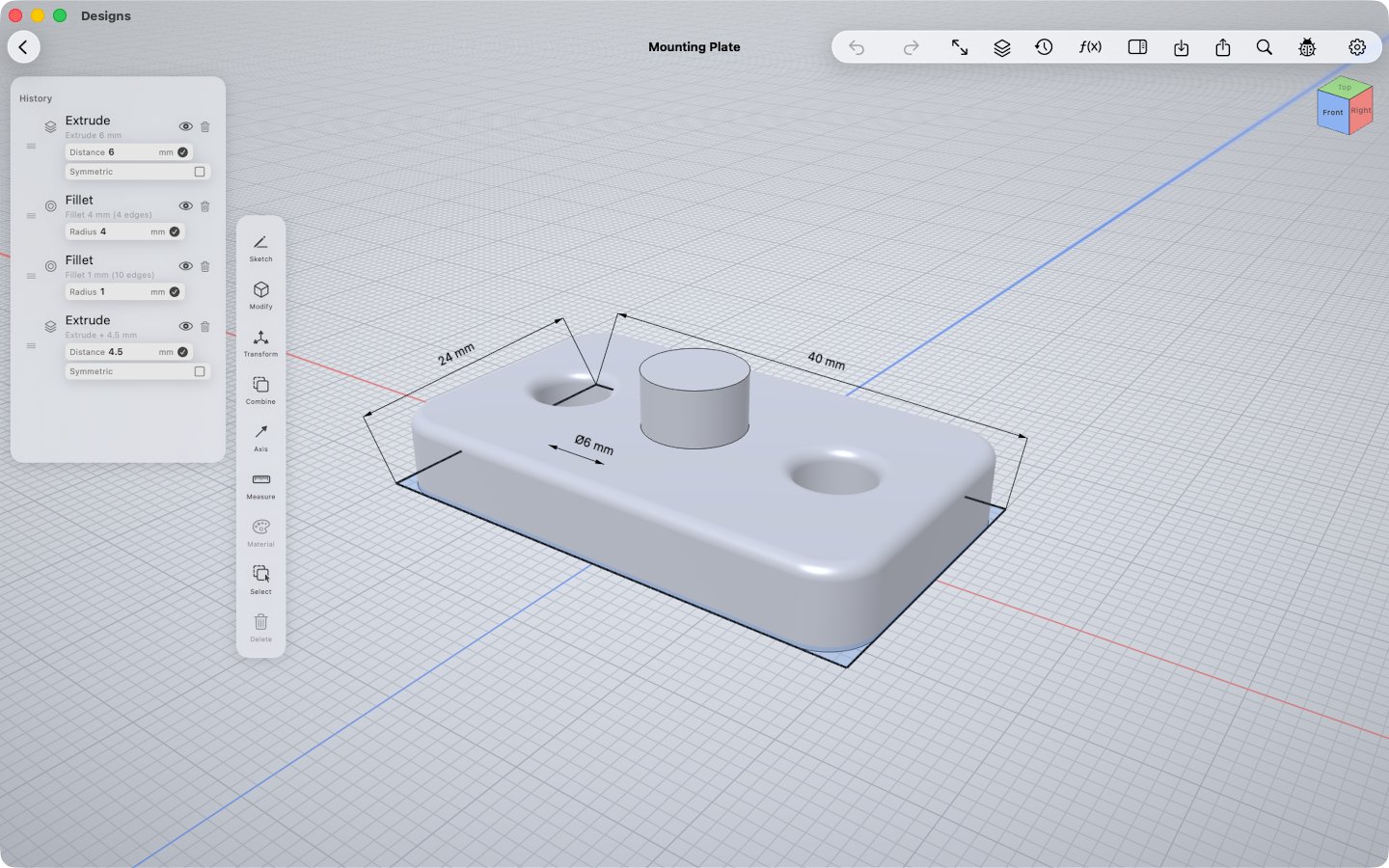1389x868 pixels.
Task: Click the import download icon
Action: 1181,47
